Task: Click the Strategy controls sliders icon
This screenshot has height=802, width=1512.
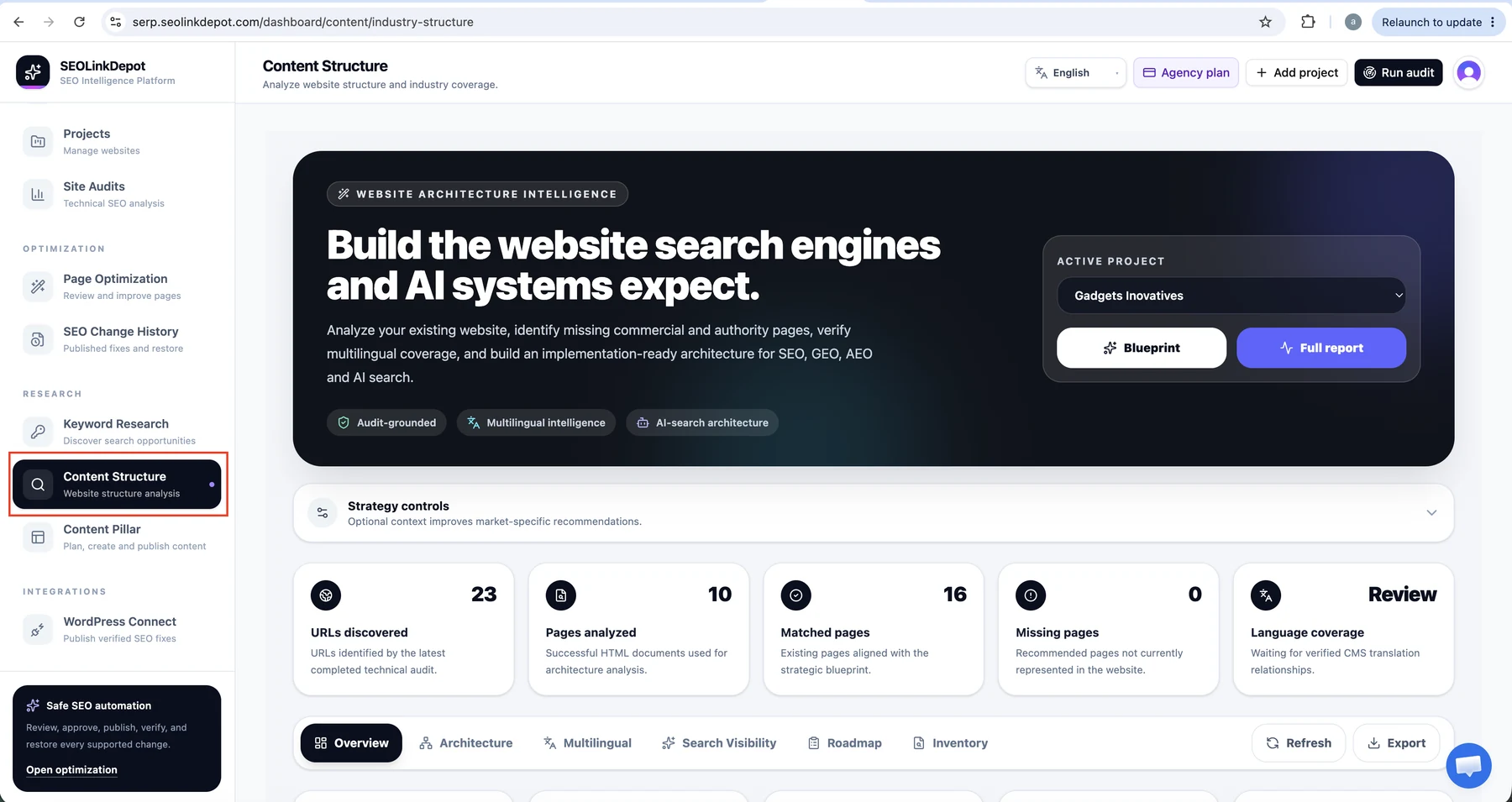Action: point(323,512)
